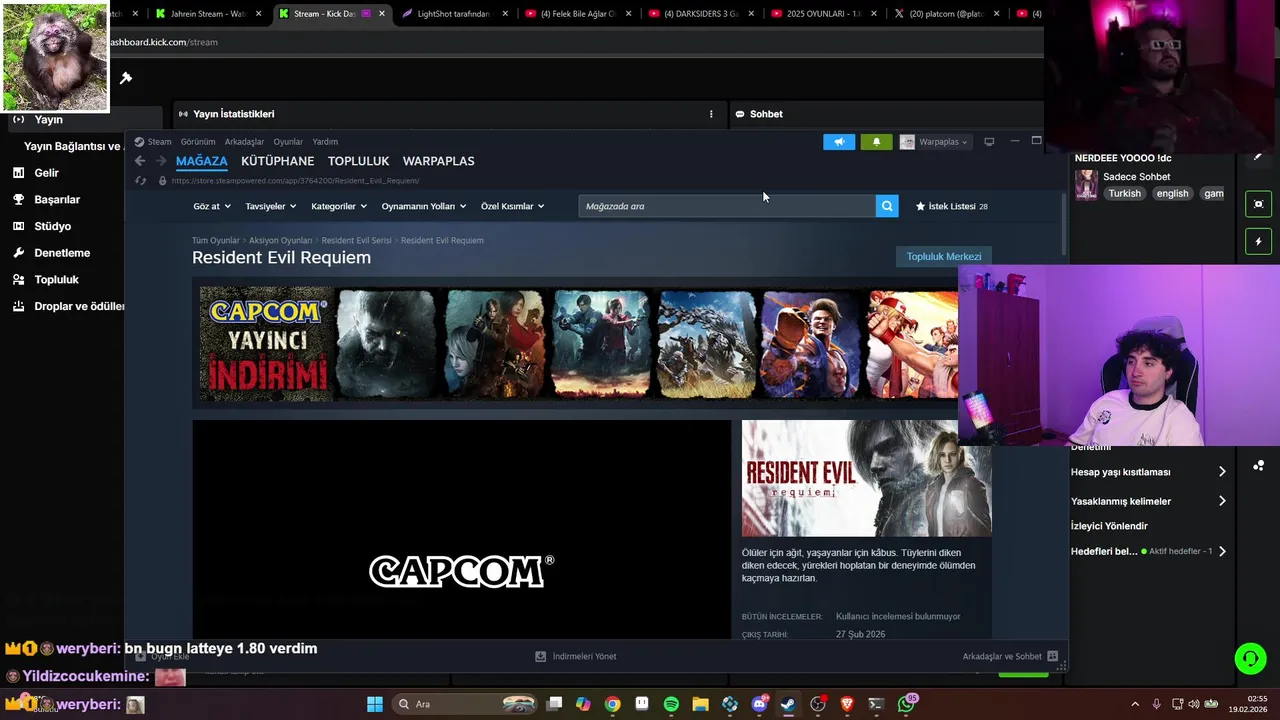1280x720 pixels.
Task: Open Steam announcements megaphone button
Action: 839,142
